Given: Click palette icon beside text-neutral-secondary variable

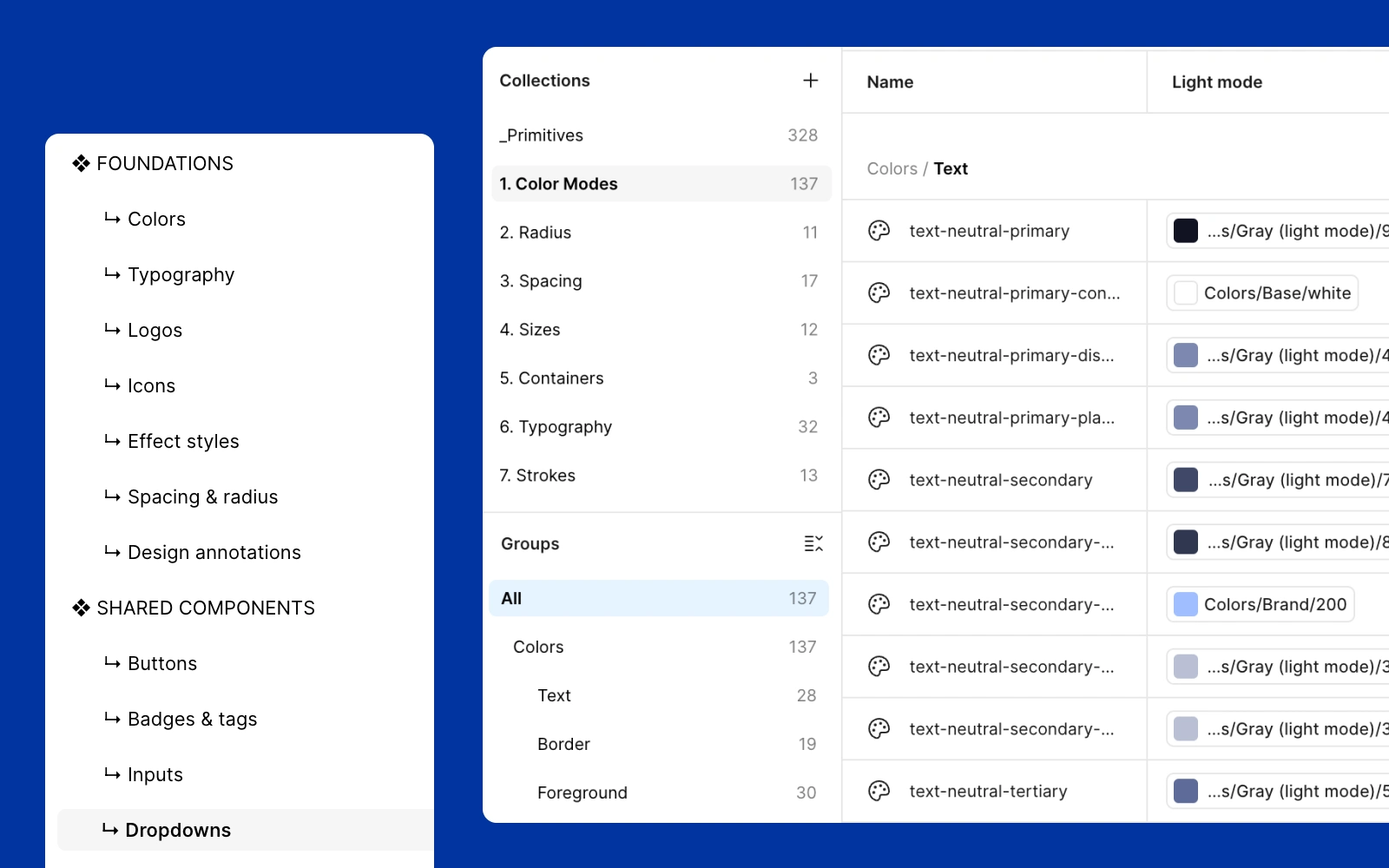Looking at the screenshot, I should [x=879, y=480].
